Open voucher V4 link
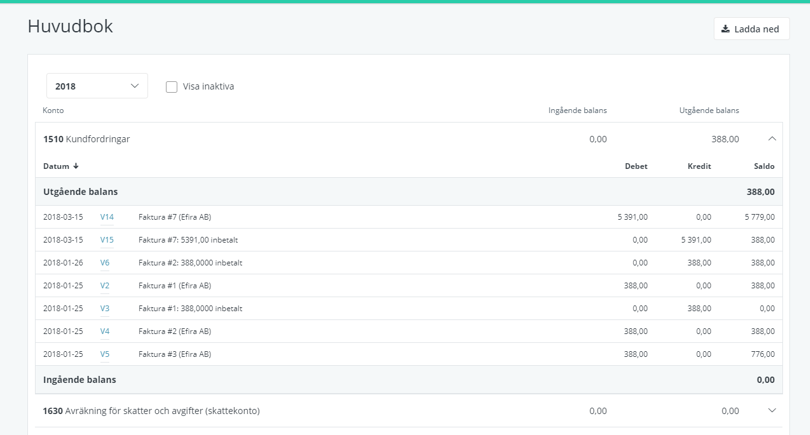Screen dimensions: 810x435 (105, 332)
